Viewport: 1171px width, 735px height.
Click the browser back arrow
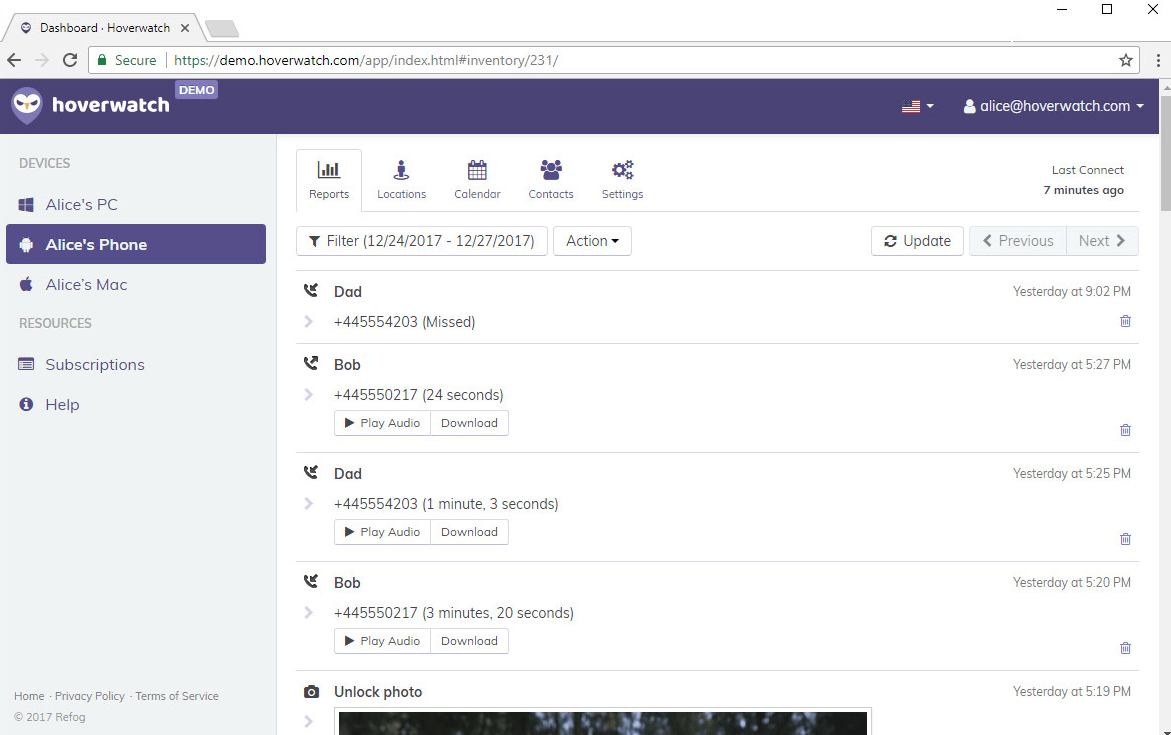pos(14,61)
